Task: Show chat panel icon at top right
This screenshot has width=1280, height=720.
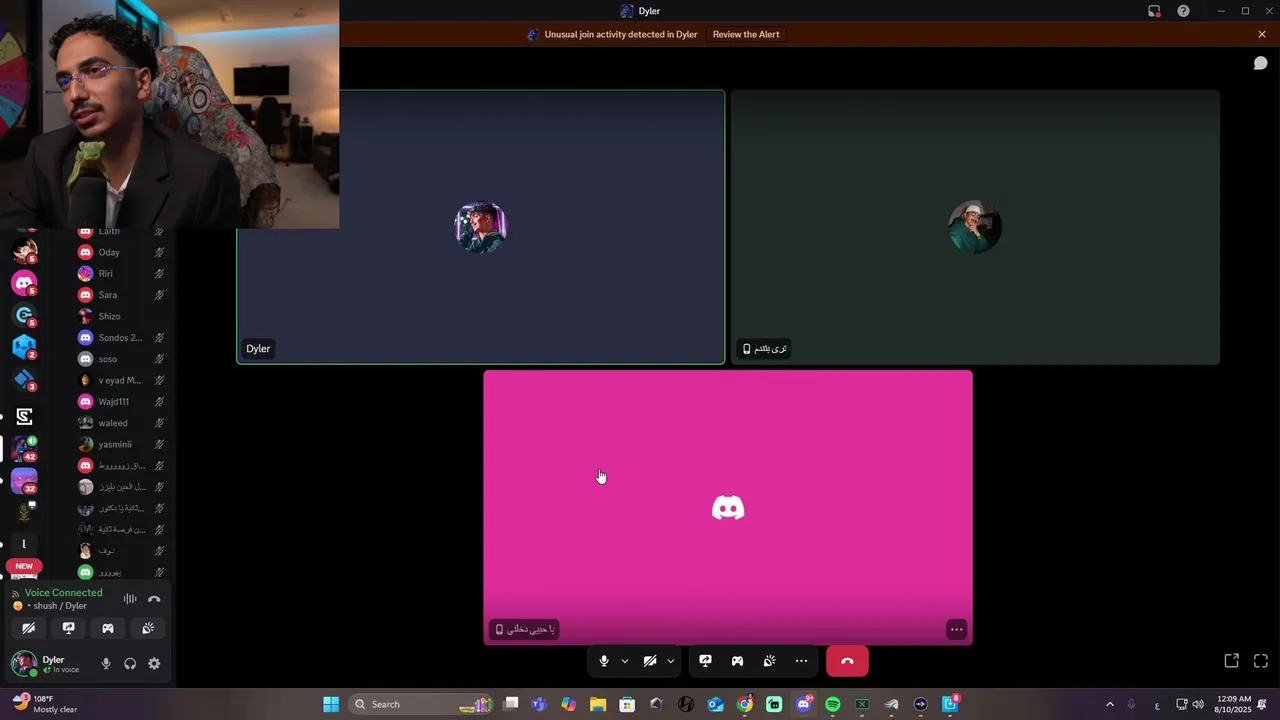Action: pyautogui.click(x=1261, y=63)
